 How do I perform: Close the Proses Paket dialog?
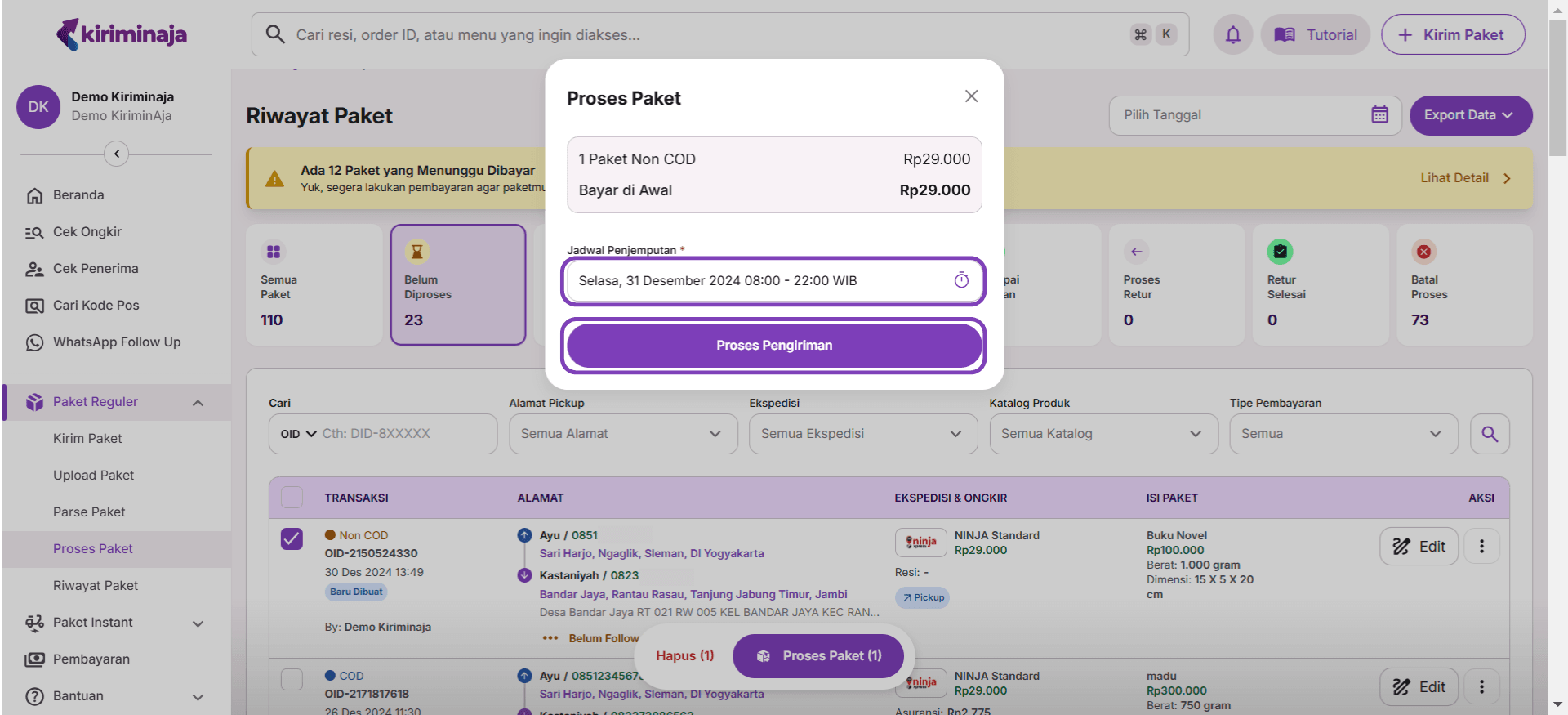(971, 96)
